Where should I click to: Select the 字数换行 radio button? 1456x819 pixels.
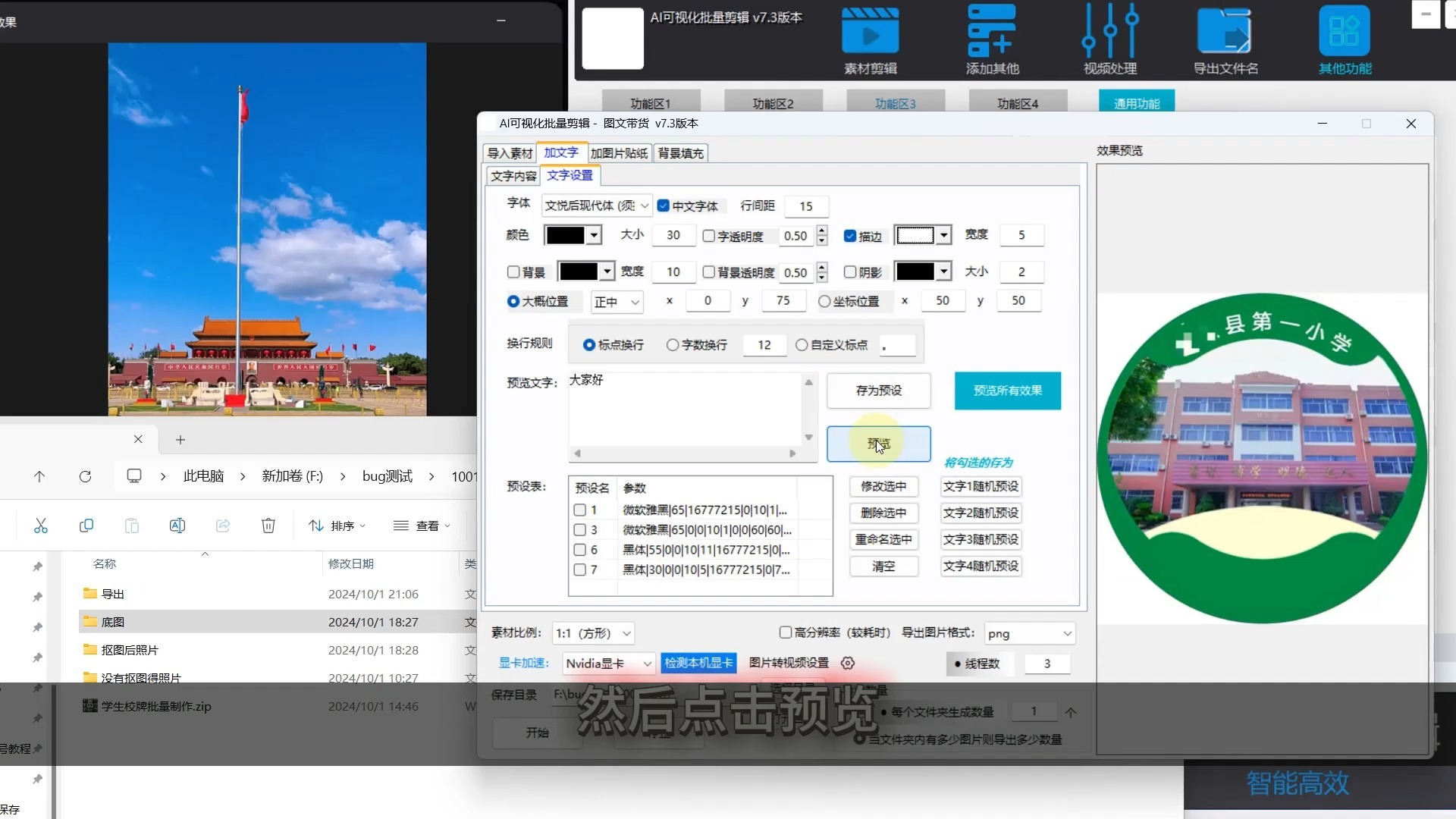pyautogui.click(x=673, y=344)
